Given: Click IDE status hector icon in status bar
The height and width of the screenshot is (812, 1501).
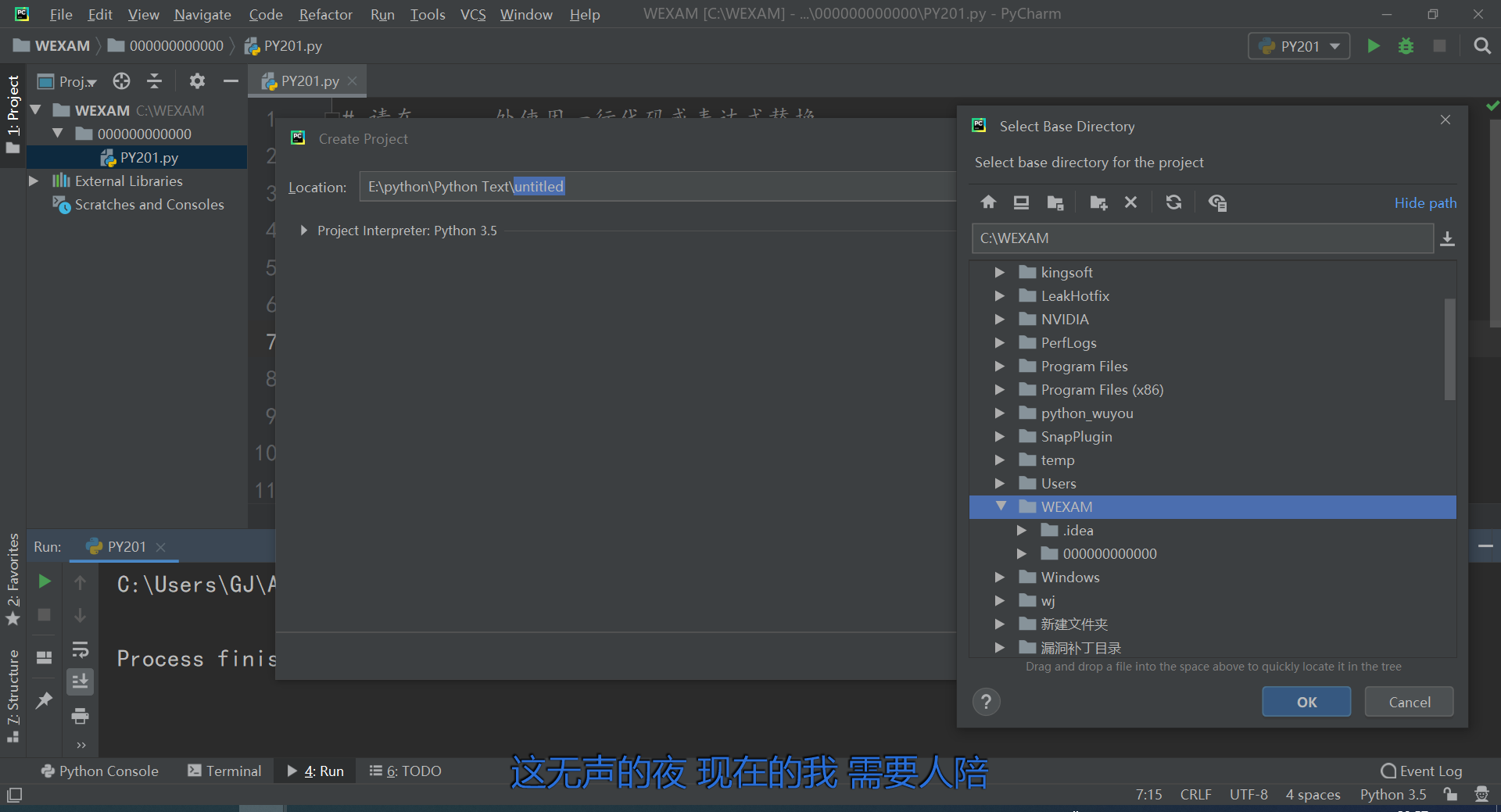Looking at the screenshot, I should point(1481,795).
